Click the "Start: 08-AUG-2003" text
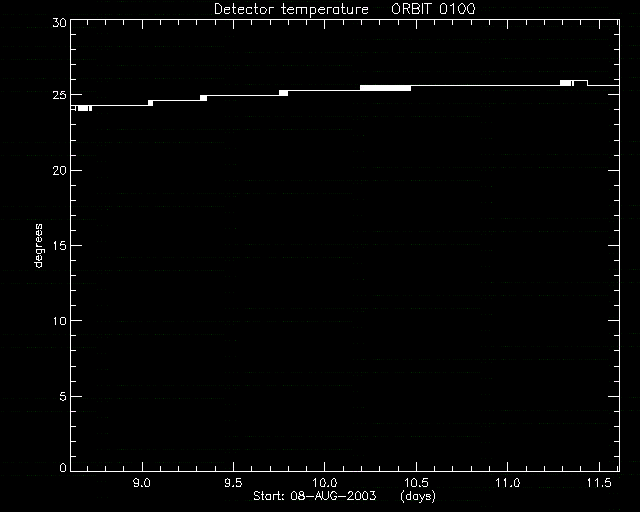640x512 pixels. point(314,496)
